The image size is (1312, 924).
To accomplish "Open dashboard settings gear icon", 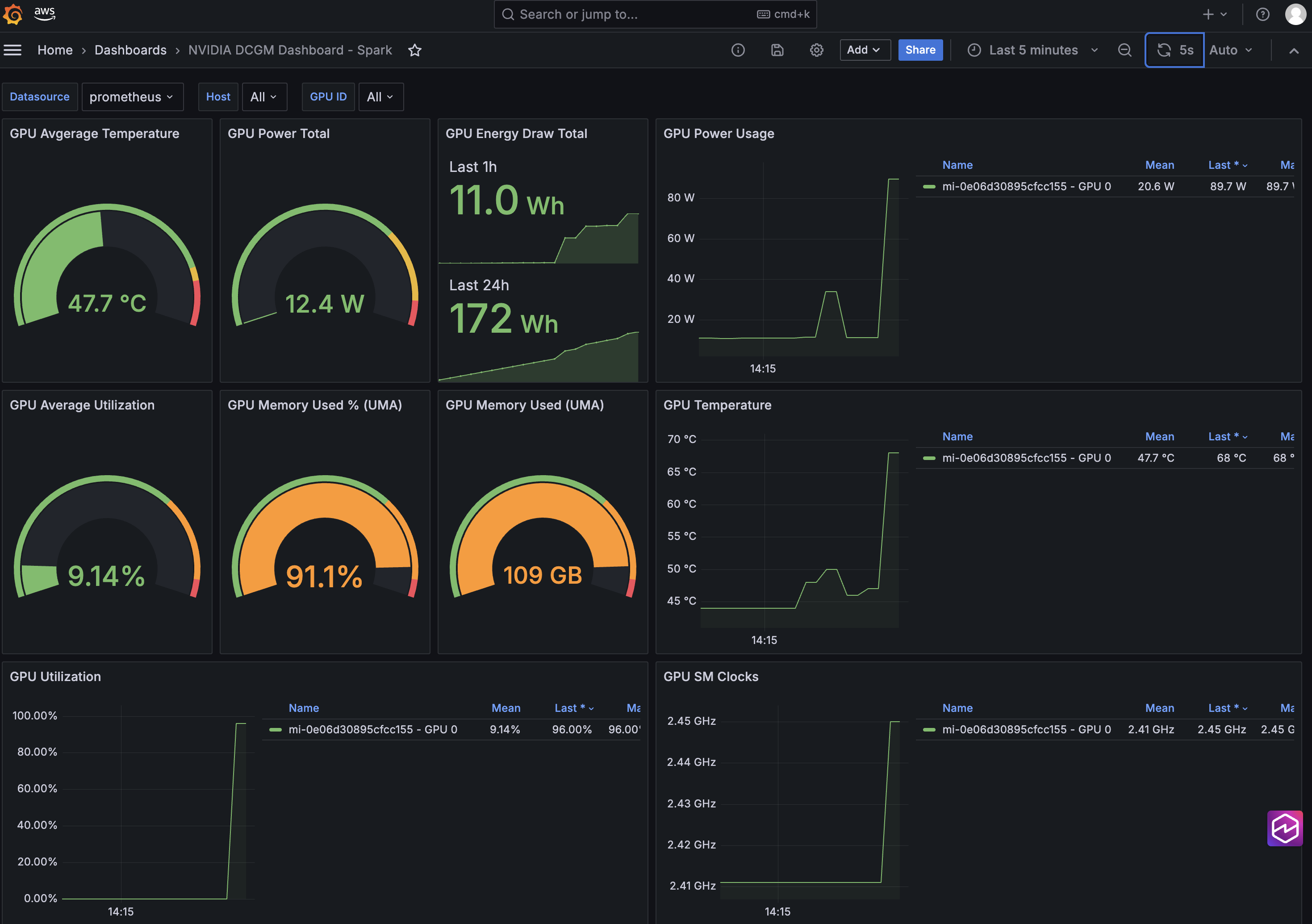I will tap(817, 50).
